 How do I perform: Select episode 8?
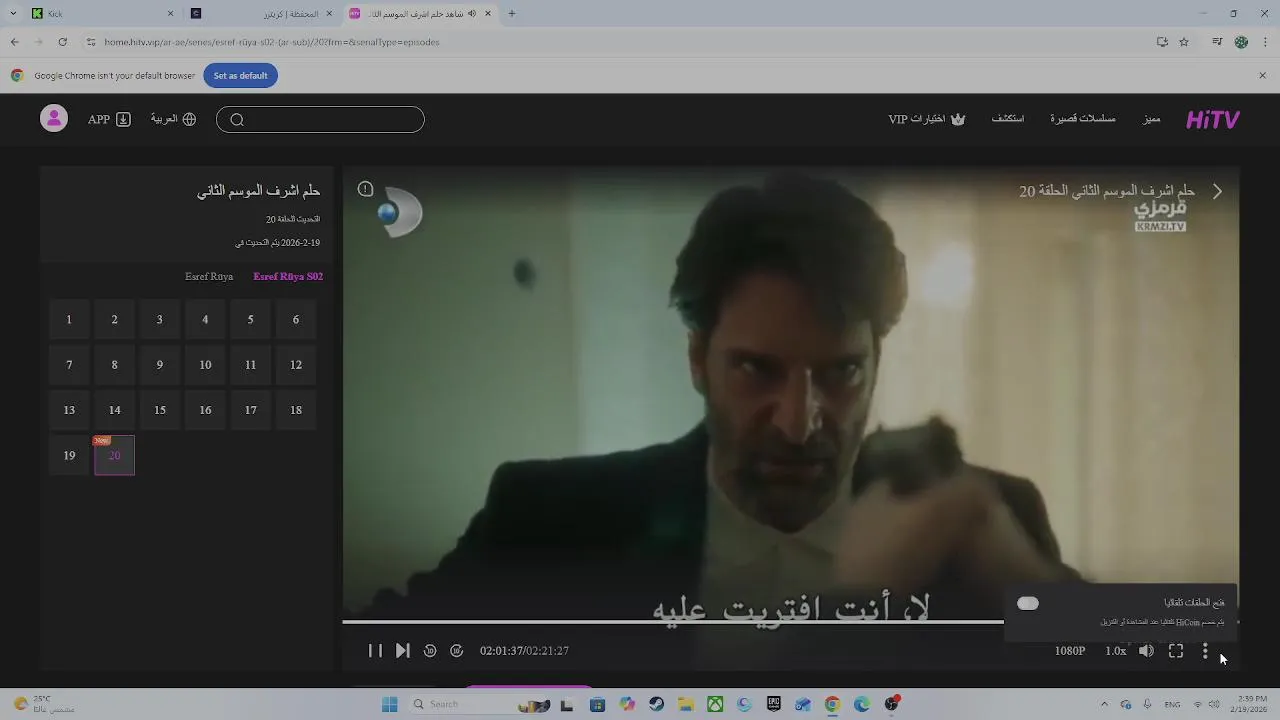(114, 365)
